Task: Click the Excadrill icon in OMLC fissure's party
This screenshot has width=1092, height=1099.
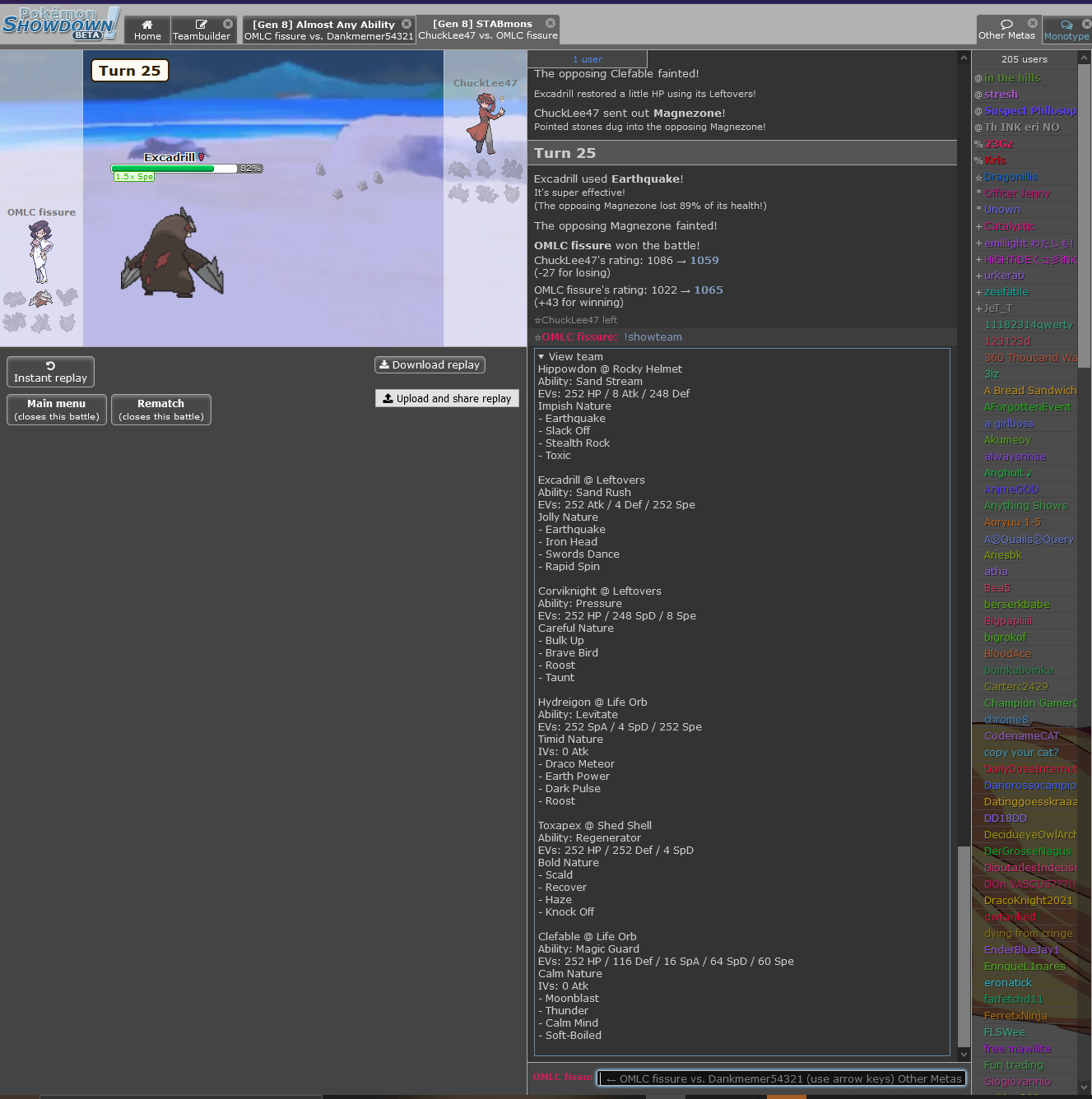Action: click(x=40, y=298)
